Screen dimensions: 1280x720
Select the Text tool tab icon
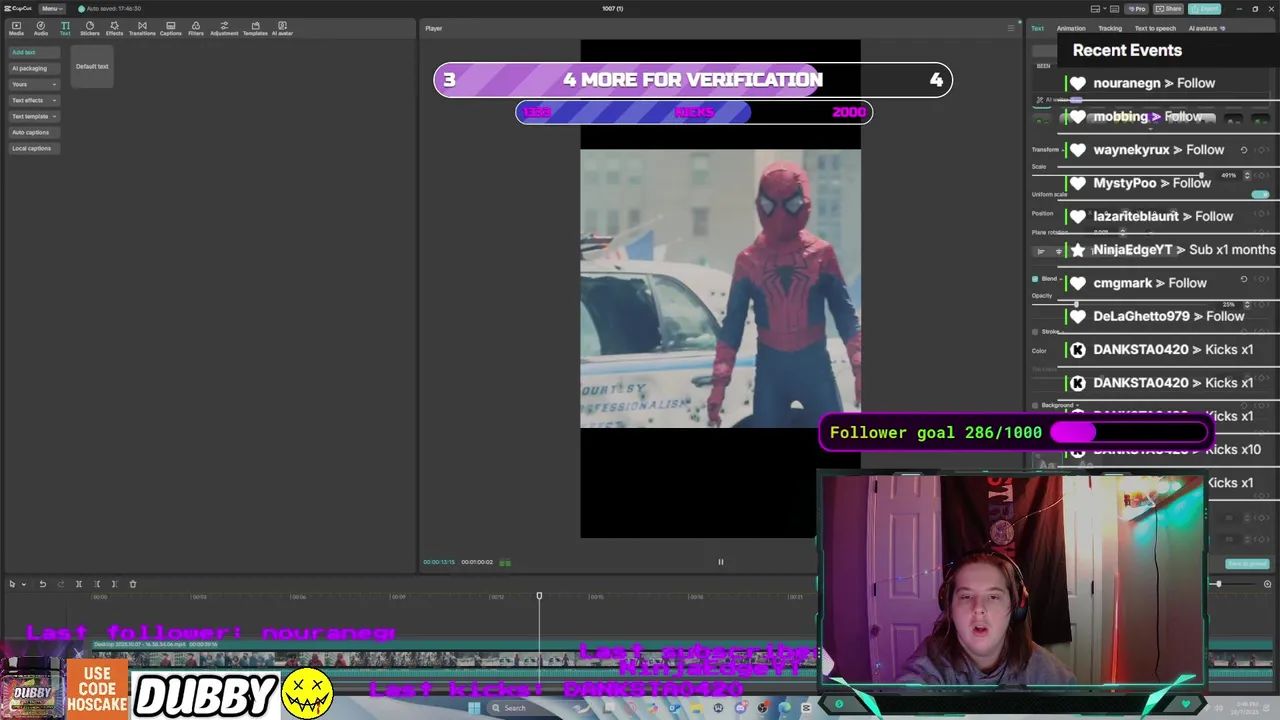65,28
